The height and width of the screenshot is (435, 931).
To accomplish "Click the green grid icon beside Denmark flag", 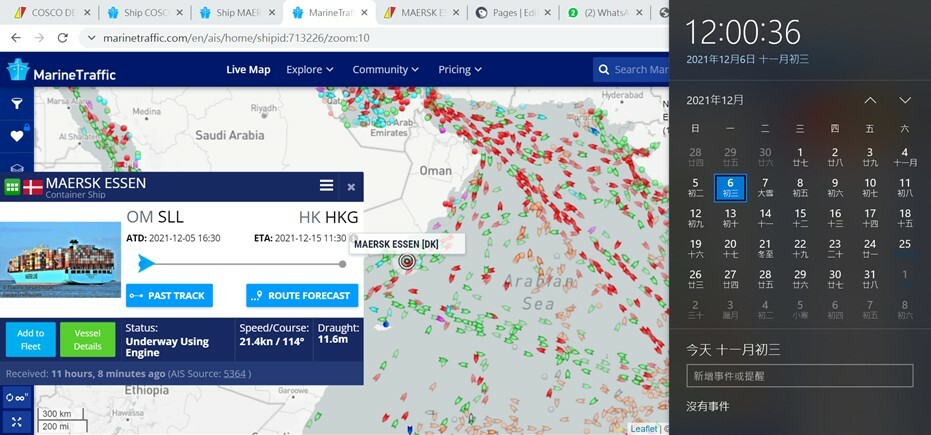I will coord(12,187).
